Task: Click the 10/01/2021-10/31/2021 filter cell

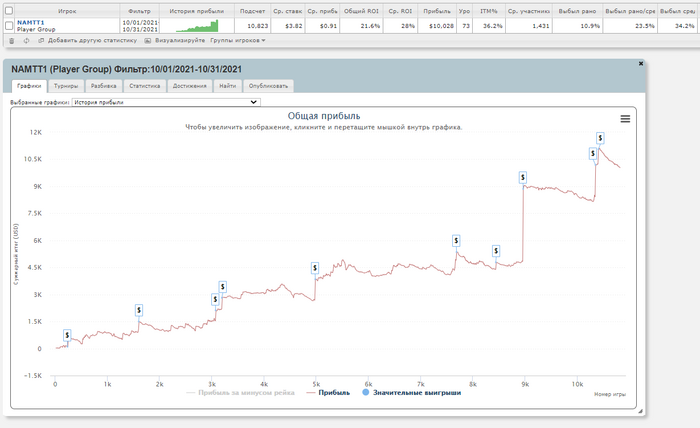Action: [x=140, y=26]
